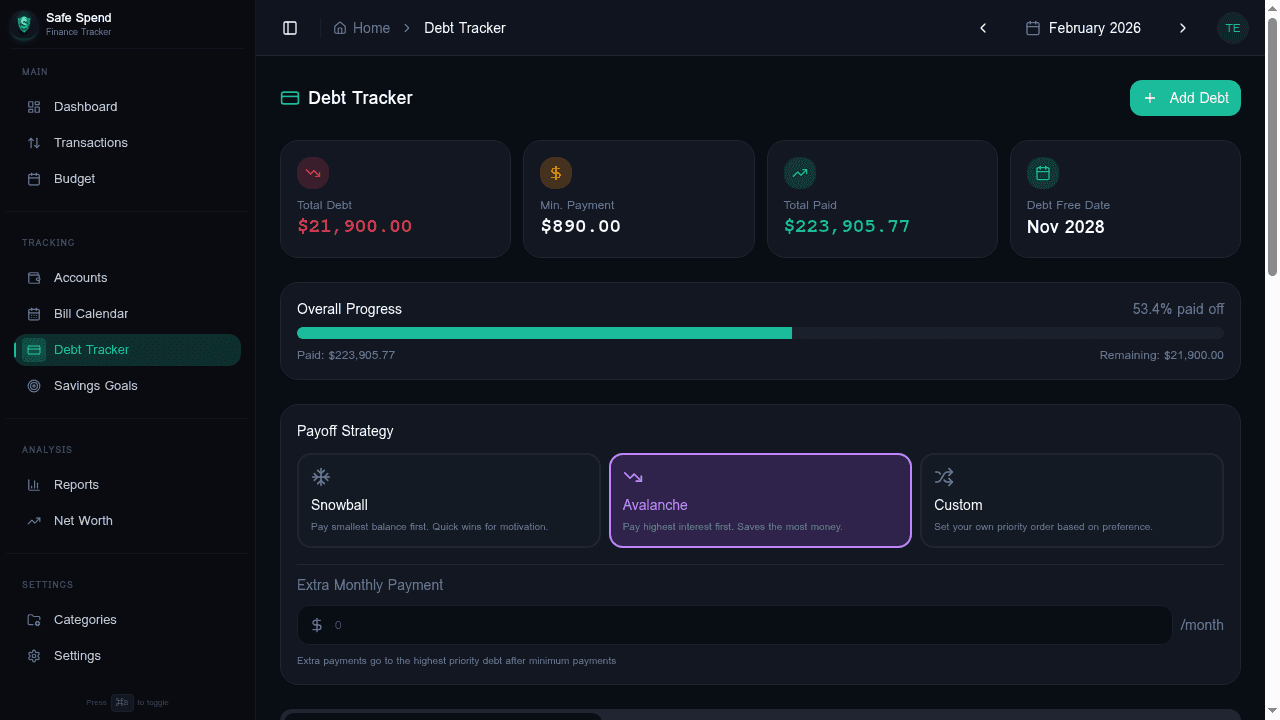
Task: Click the Overall Progress bar
Action: point(760,332)
